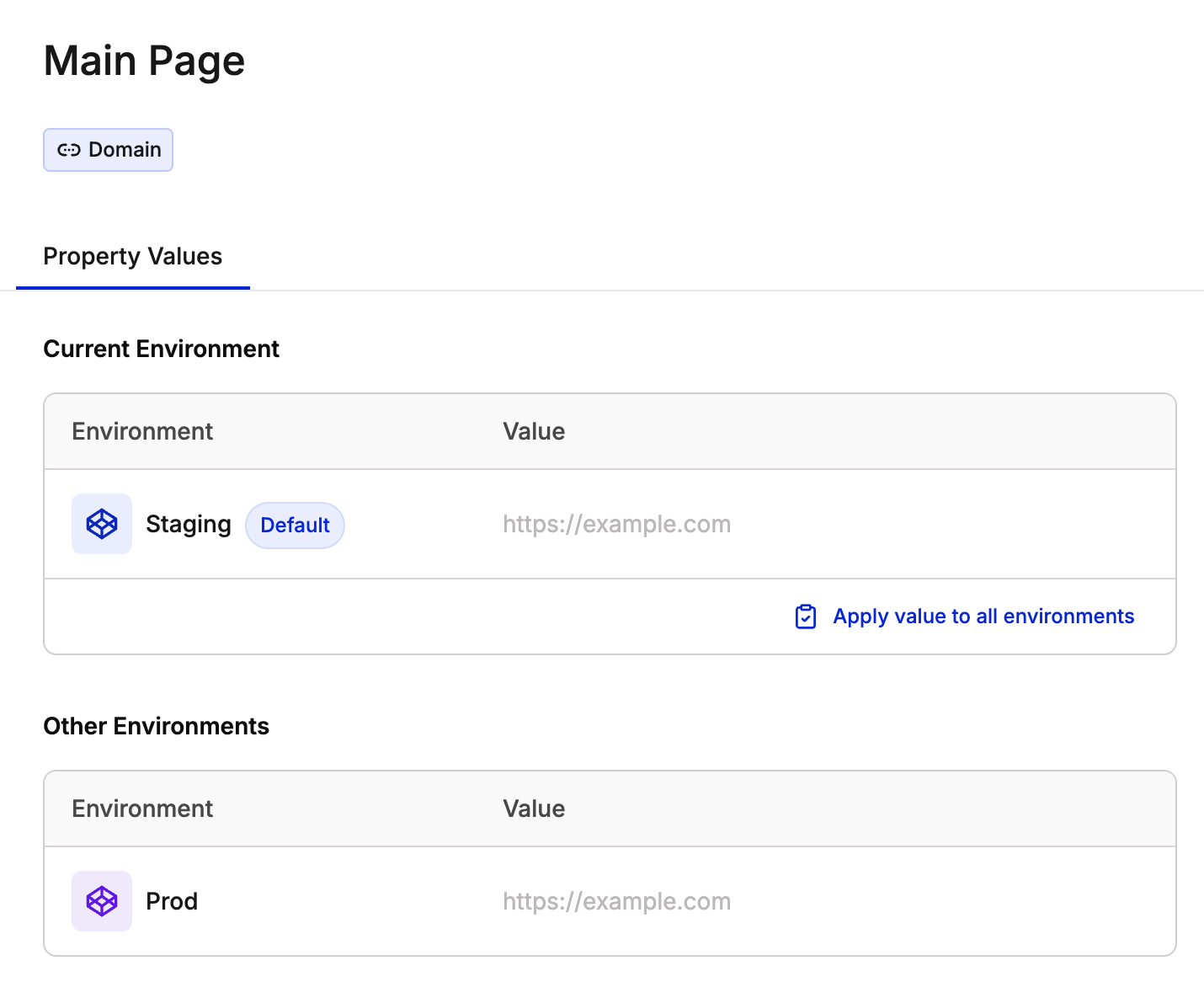Select the Staging environment name
The height and width of the screenshot is (982, 1204).
pos(189,524)
